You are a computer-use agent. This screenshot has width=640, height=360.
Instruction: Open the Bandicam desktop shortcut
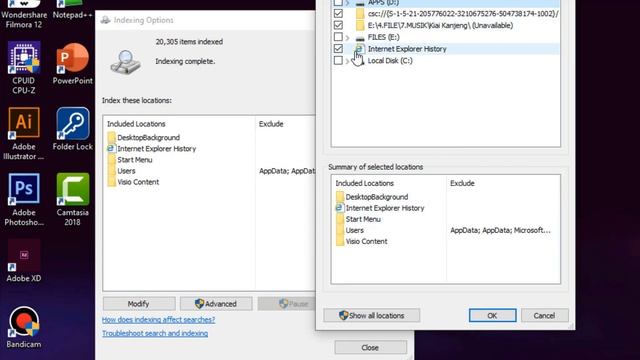[24, 327]
